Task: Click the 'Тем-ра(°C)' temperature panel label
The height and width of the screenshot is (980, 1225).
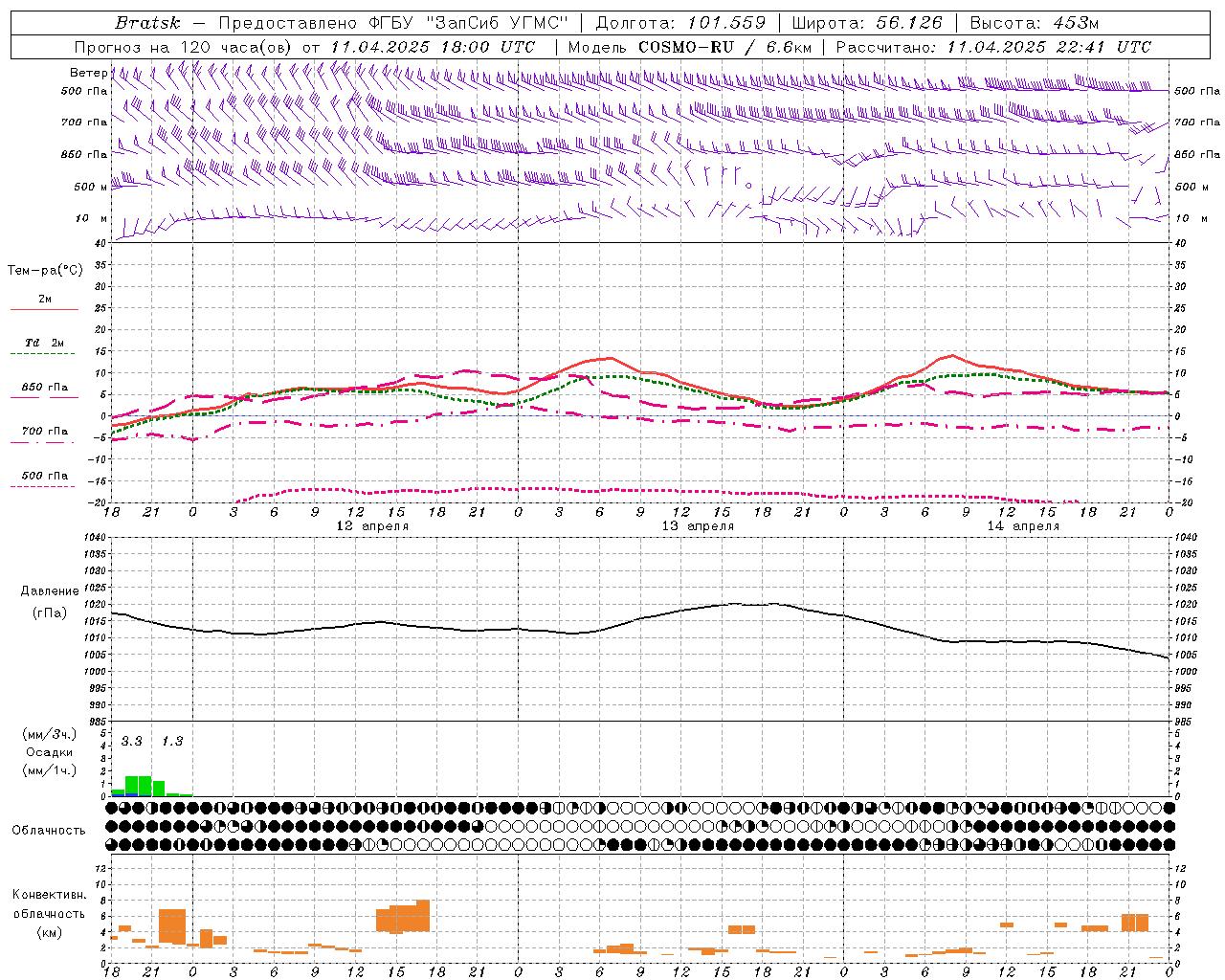Action: [45, 271]
